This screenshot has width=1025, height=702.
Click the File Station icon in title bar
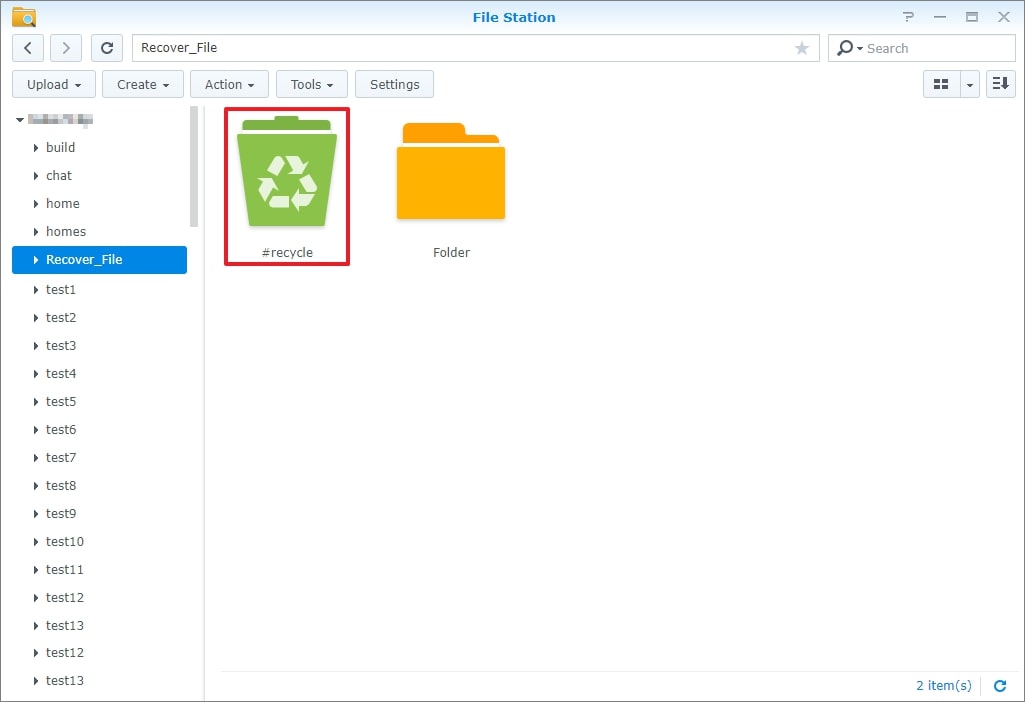tap(24, 16)
